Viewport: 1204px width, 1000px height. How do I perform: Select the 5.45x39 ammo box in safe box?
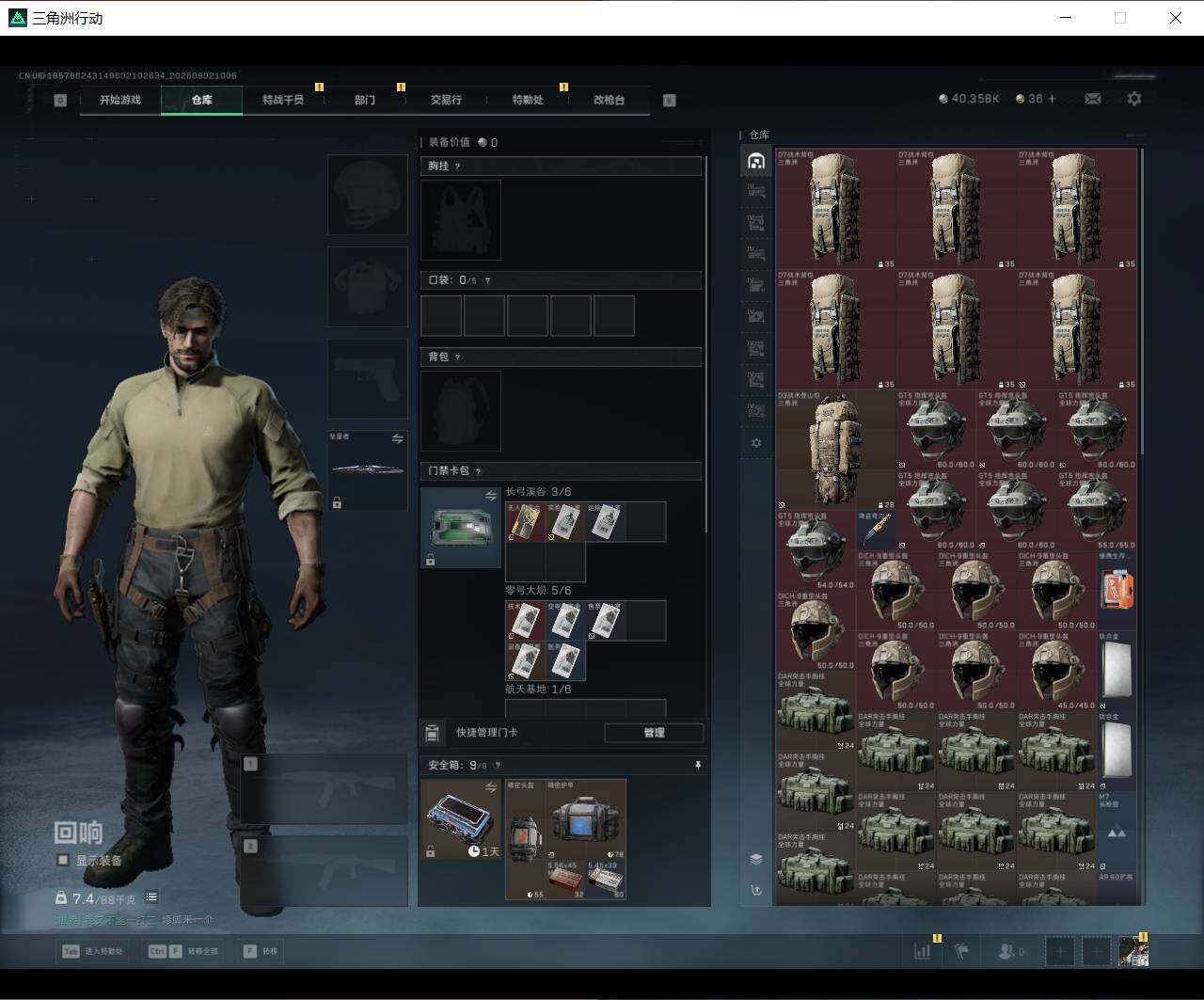pyautogui.click(x=605, y=880)
